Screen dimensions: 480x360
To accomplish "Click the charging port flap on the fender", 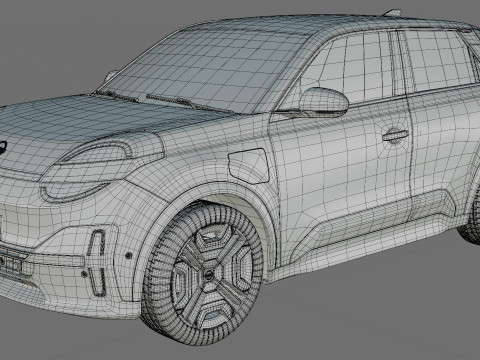I will pos(248,166).
